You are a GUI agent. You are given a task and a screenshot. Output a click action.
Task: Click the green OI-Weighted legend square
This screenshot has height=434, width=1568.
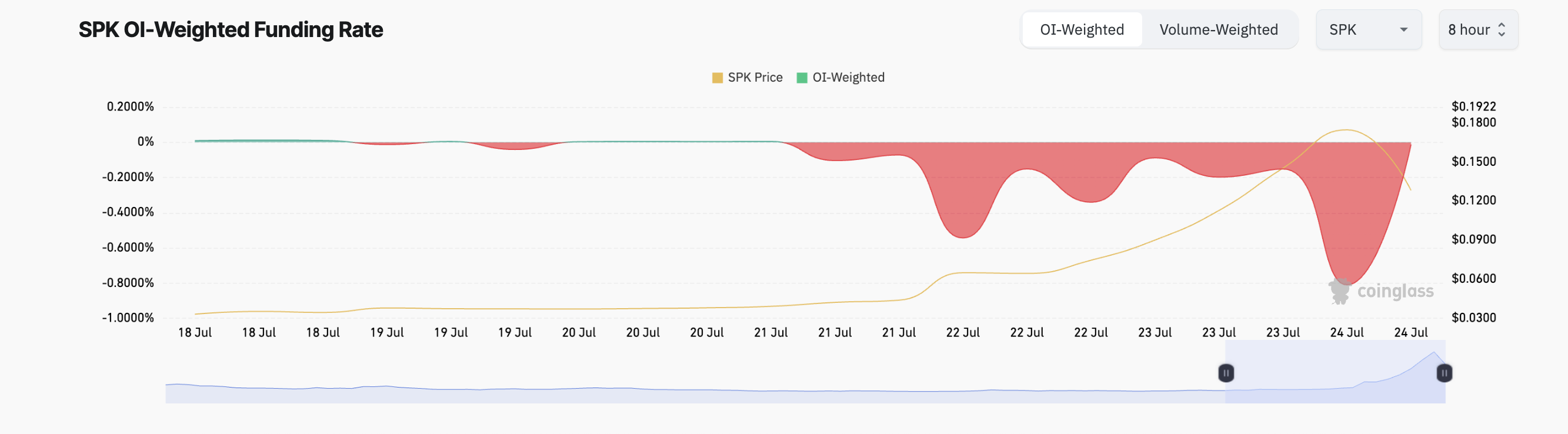pos(802,78)
